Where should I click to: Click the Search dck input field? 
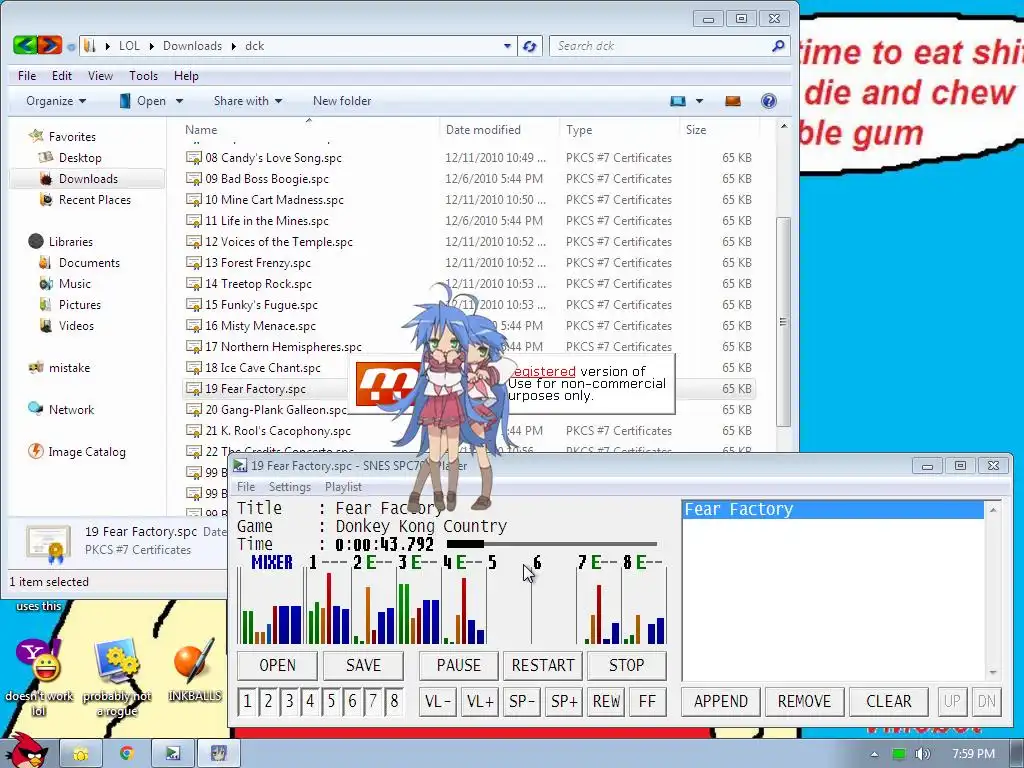660,46
